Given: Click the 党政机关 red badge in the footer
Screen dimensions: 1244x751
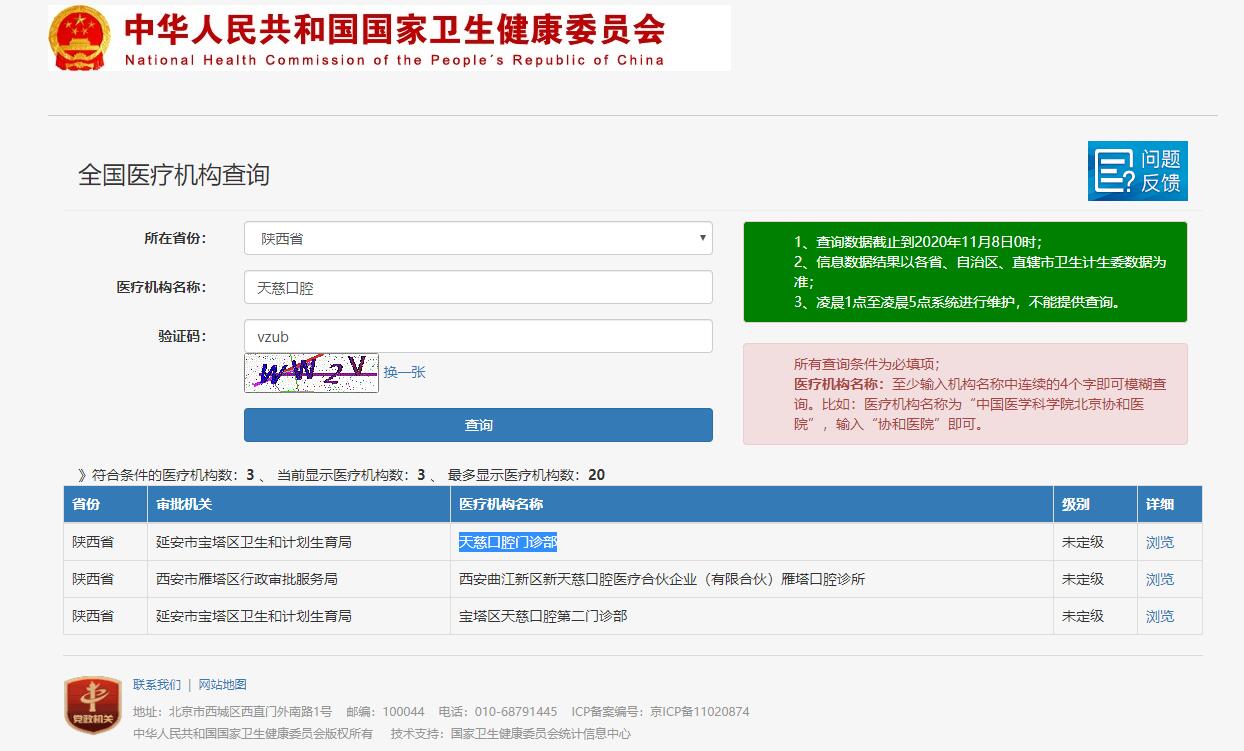Looking at the screenshot, I should click(x=92, y=706).
